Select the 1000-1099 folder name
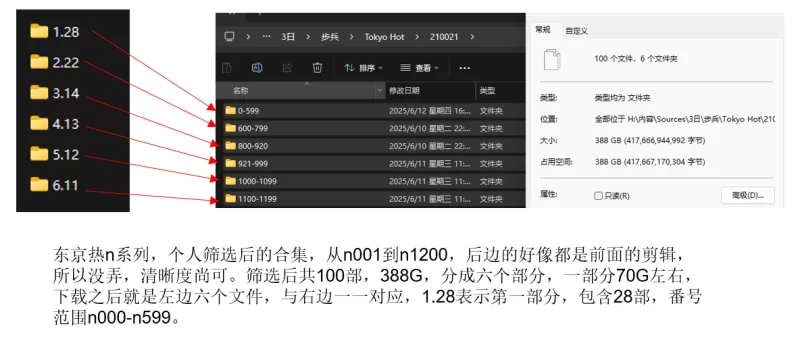The height and width of the screenshot is (360, 800). coord(257,181)
